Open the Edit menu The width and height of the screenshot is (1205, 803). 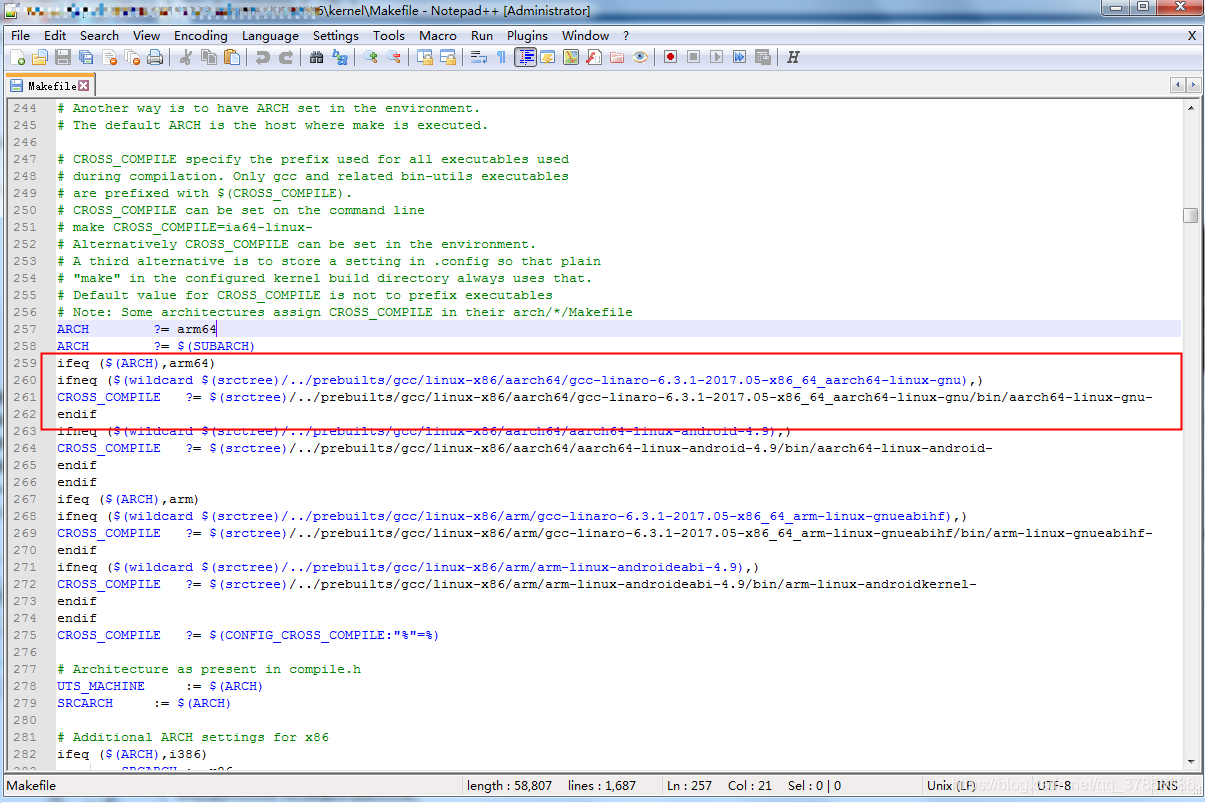[55, 35]
